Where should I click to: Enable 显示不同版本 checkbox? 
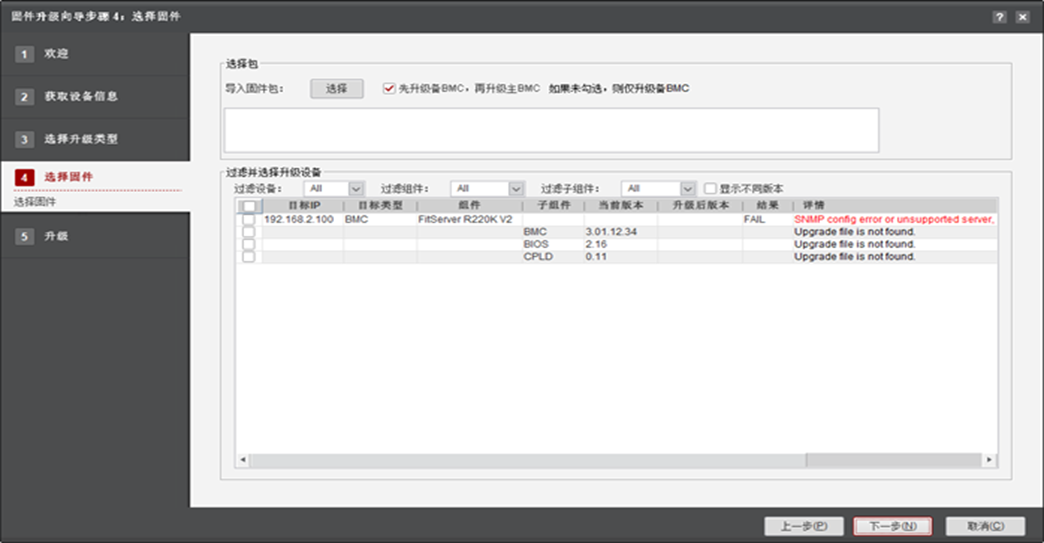coord(710,189)
